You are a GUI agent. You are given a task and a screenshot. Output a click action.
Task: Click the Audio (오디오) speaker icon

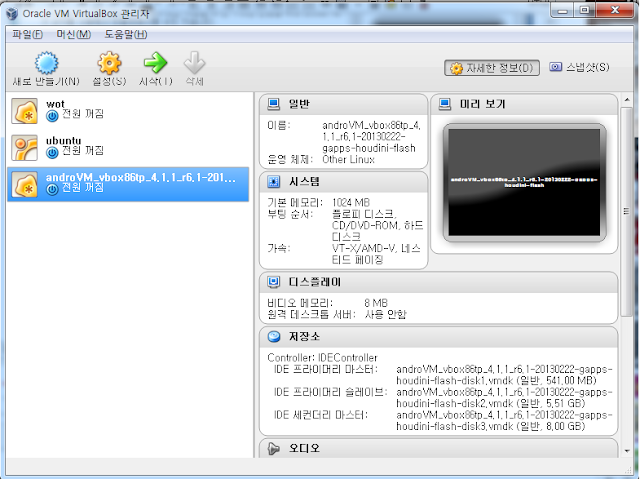(273, 449)
